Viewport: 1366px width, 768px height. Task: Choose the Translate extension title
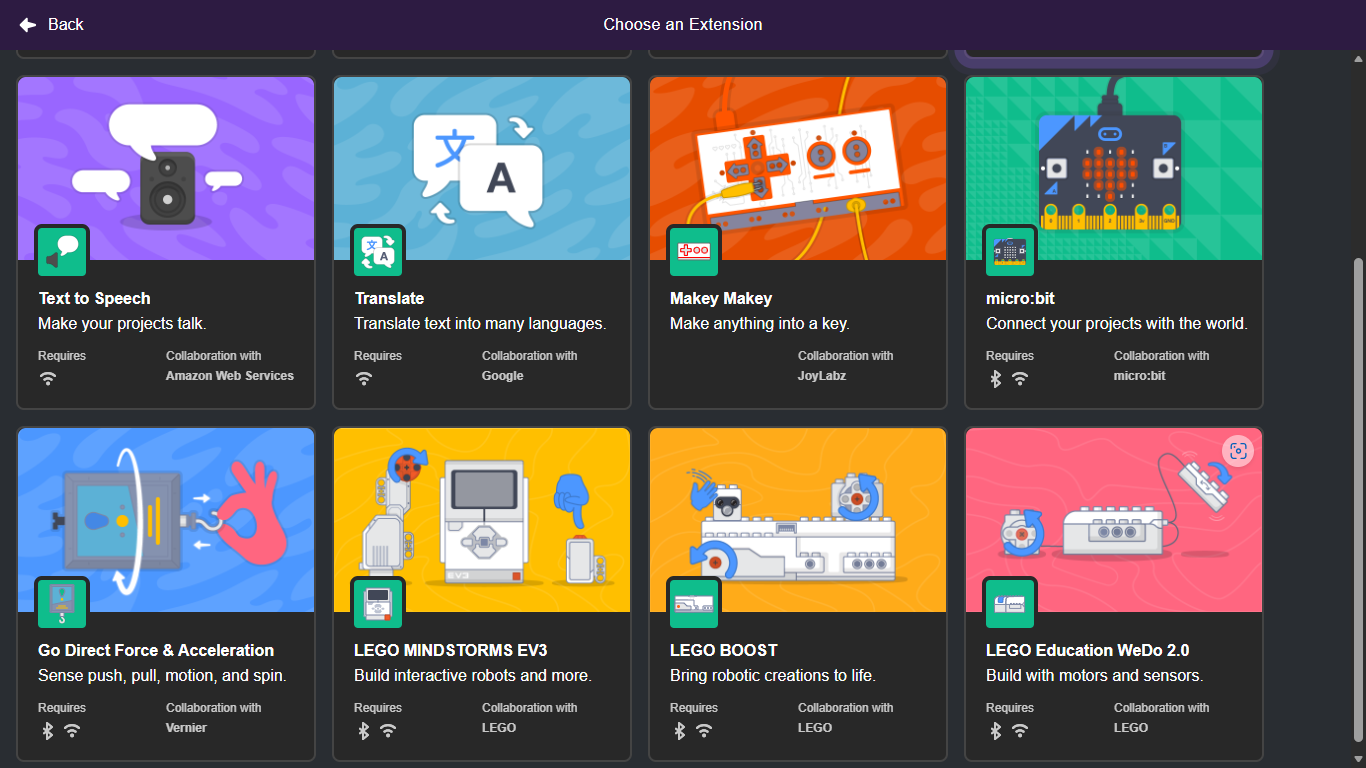[389, 298]
